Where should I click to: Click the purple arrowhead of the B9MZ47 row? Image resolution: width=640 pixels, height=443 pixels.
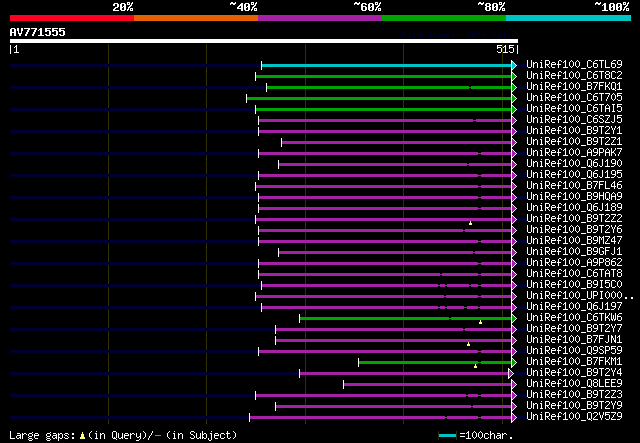click(514, 242)
